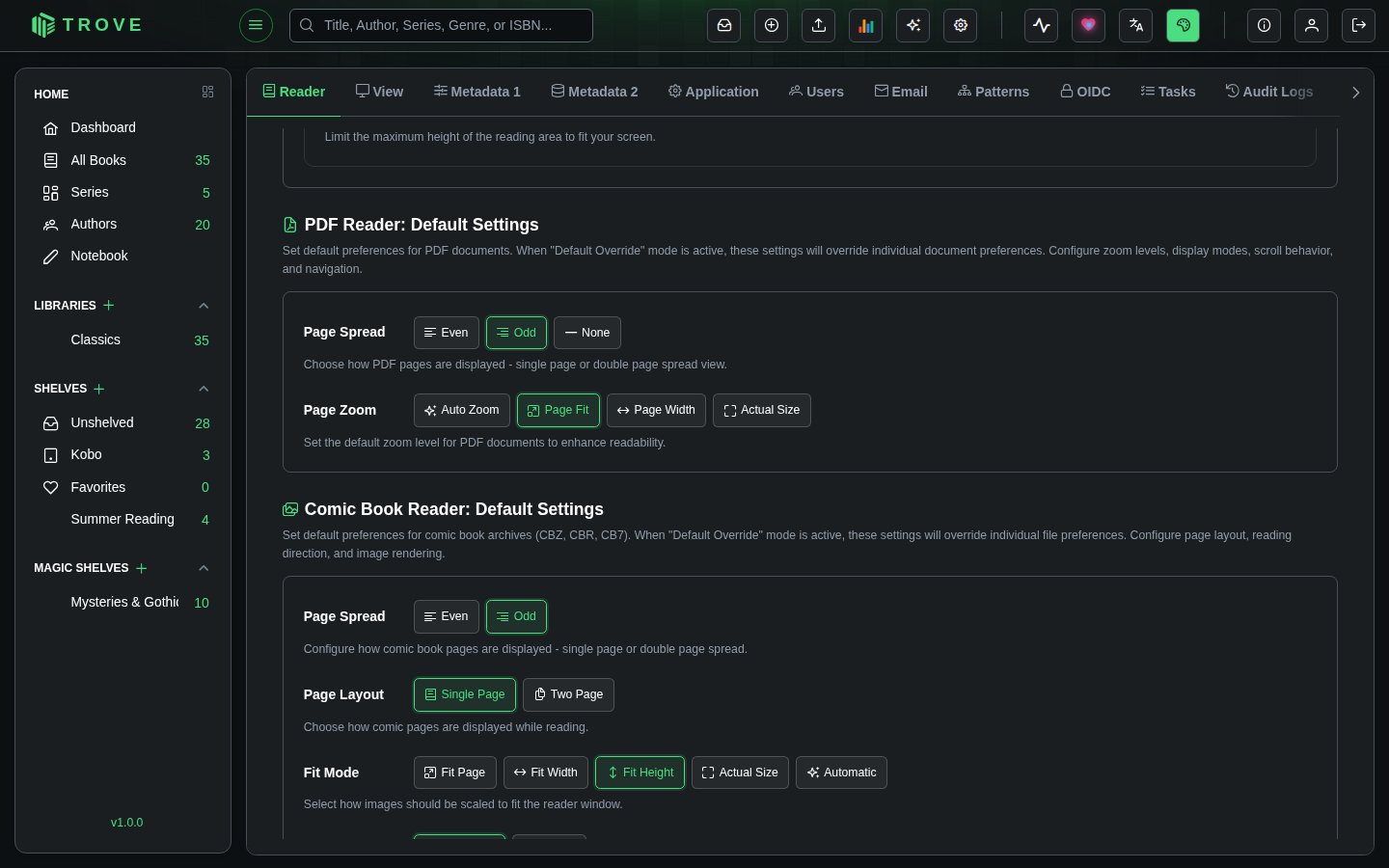Select Two Page comic layout
Viewport: 1389px width, 868px height.
coord(568,694)
